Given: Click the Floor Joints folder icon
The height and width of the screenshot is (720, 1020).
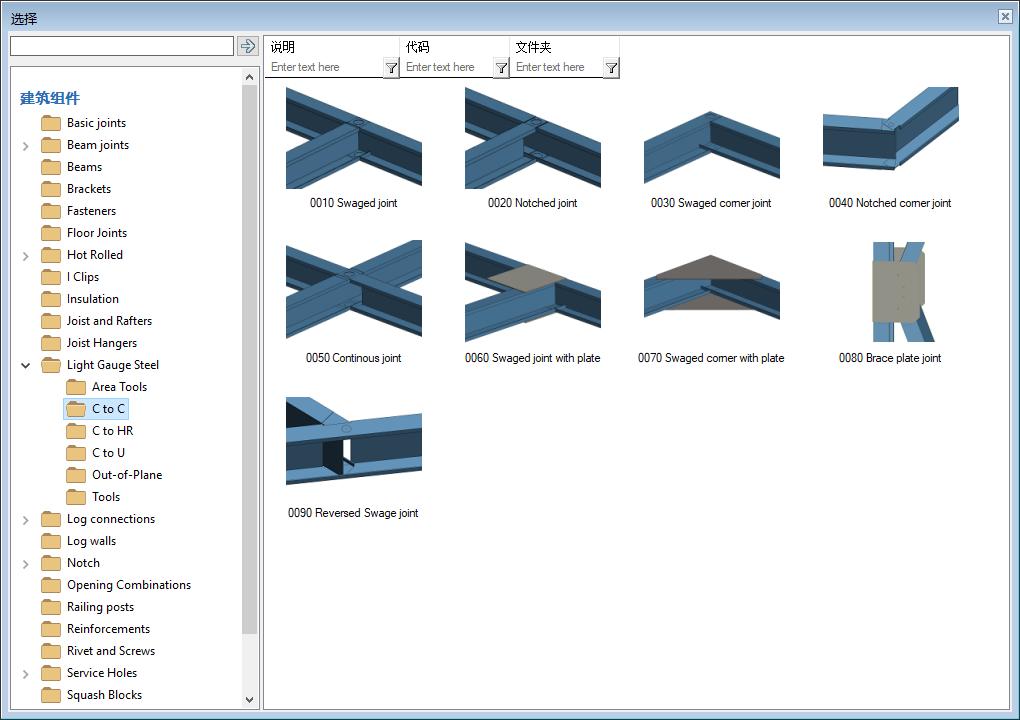Looking at the screenshot, I should click(x=51, y=233).
